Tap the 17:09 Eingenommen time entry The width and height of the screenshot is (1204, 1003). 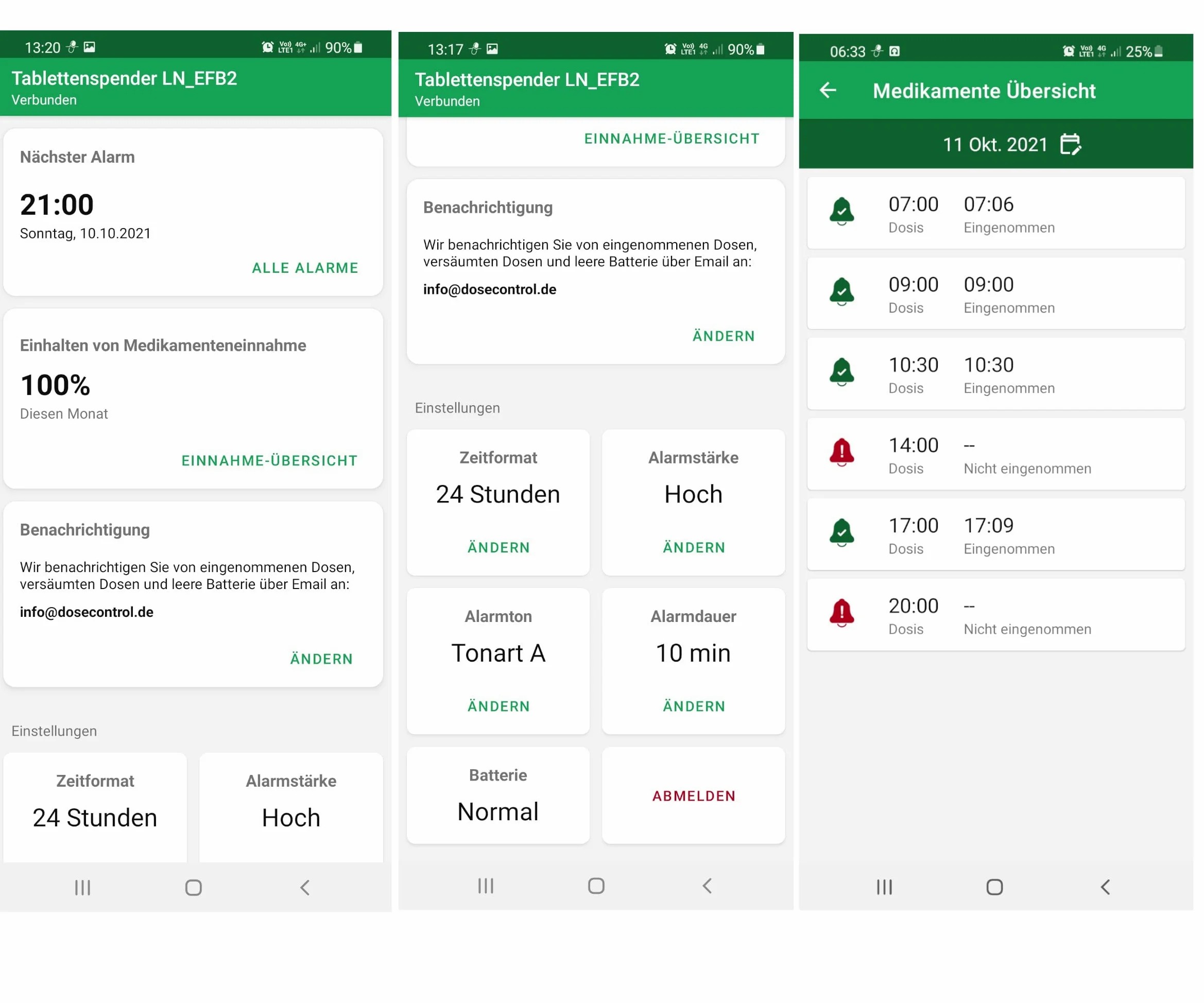point(989,526)
